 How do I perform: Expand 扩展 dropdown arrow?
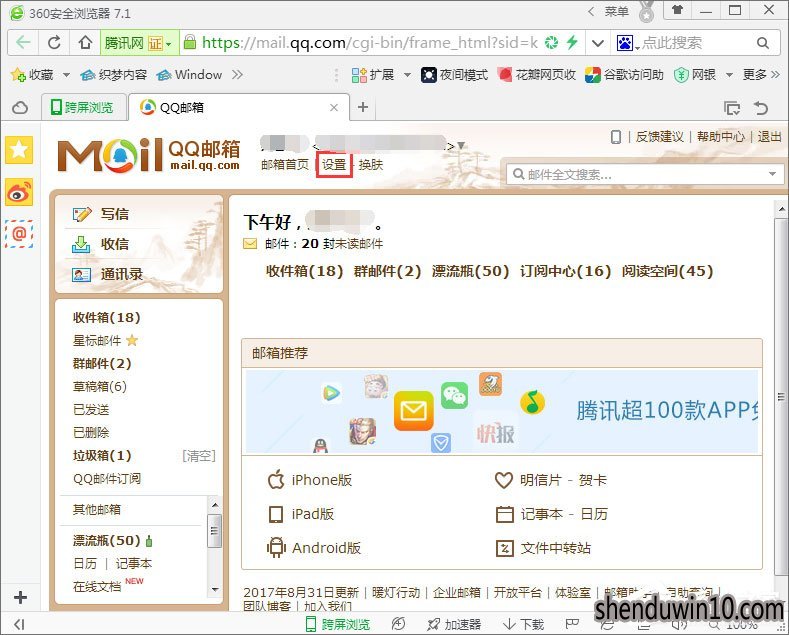[407, 75]
